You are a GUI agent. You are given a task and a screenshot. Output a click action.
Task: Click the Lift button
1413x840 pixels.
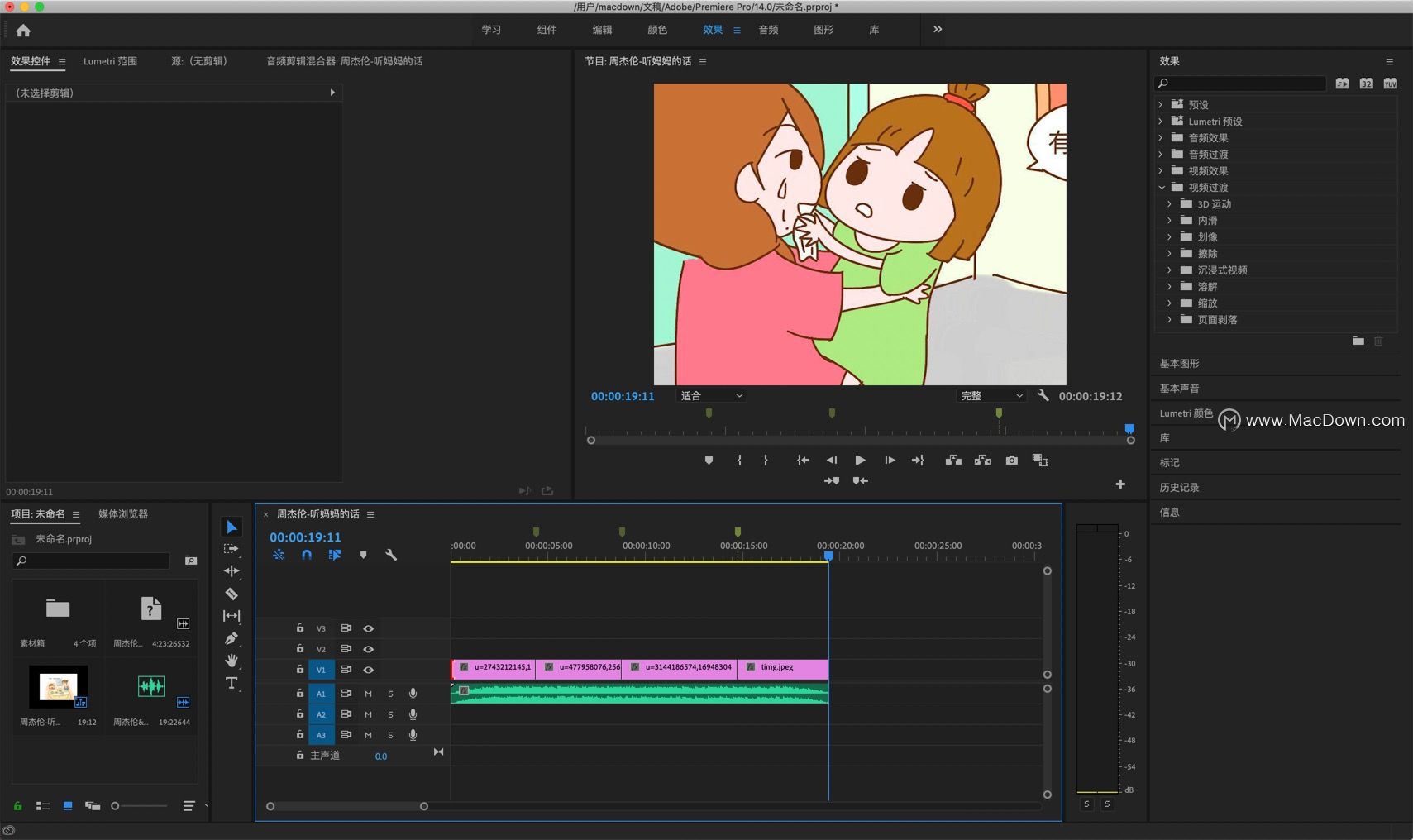(953, 461)
